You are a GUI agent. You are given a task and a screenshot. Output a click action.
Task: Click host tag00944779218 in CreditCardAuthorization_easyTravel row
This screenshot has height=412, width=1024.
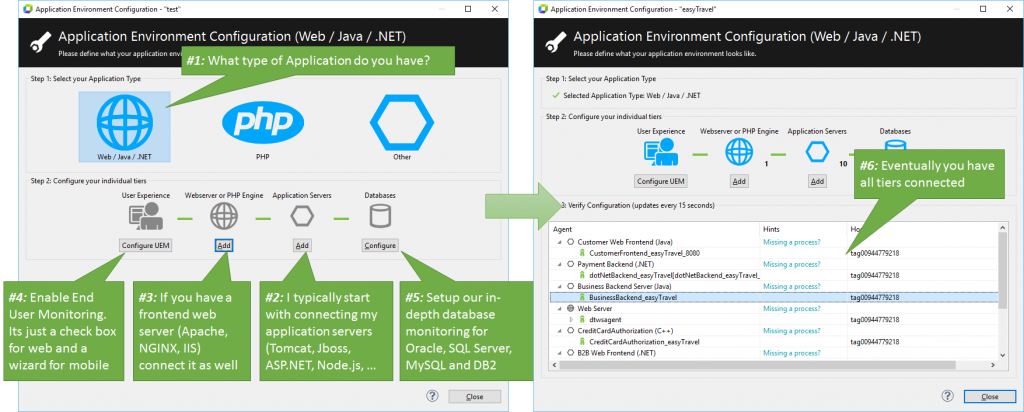coord(874,341)
